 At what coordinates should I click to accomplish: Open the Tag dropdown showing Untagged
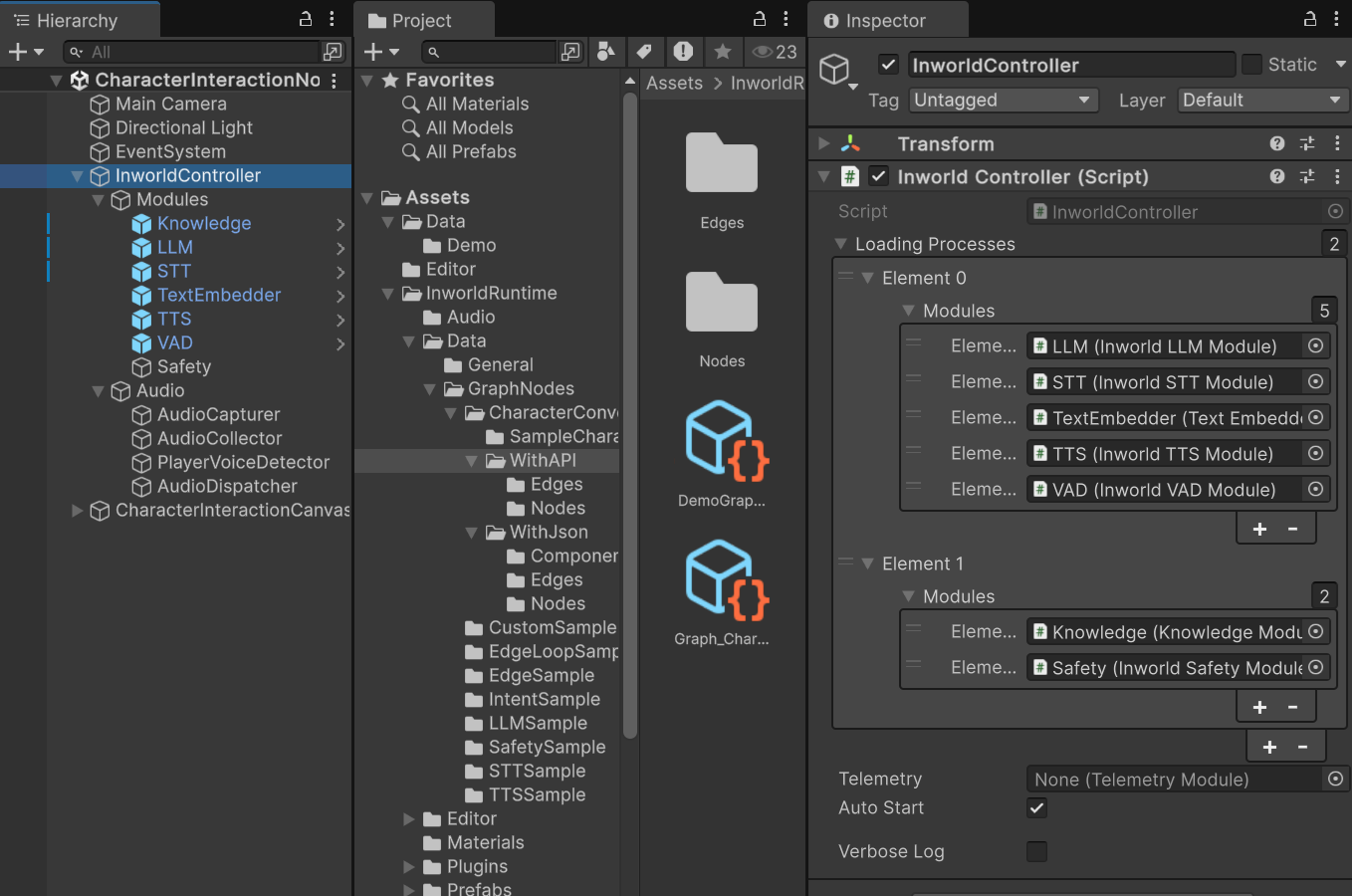[x=1003, y=100]
